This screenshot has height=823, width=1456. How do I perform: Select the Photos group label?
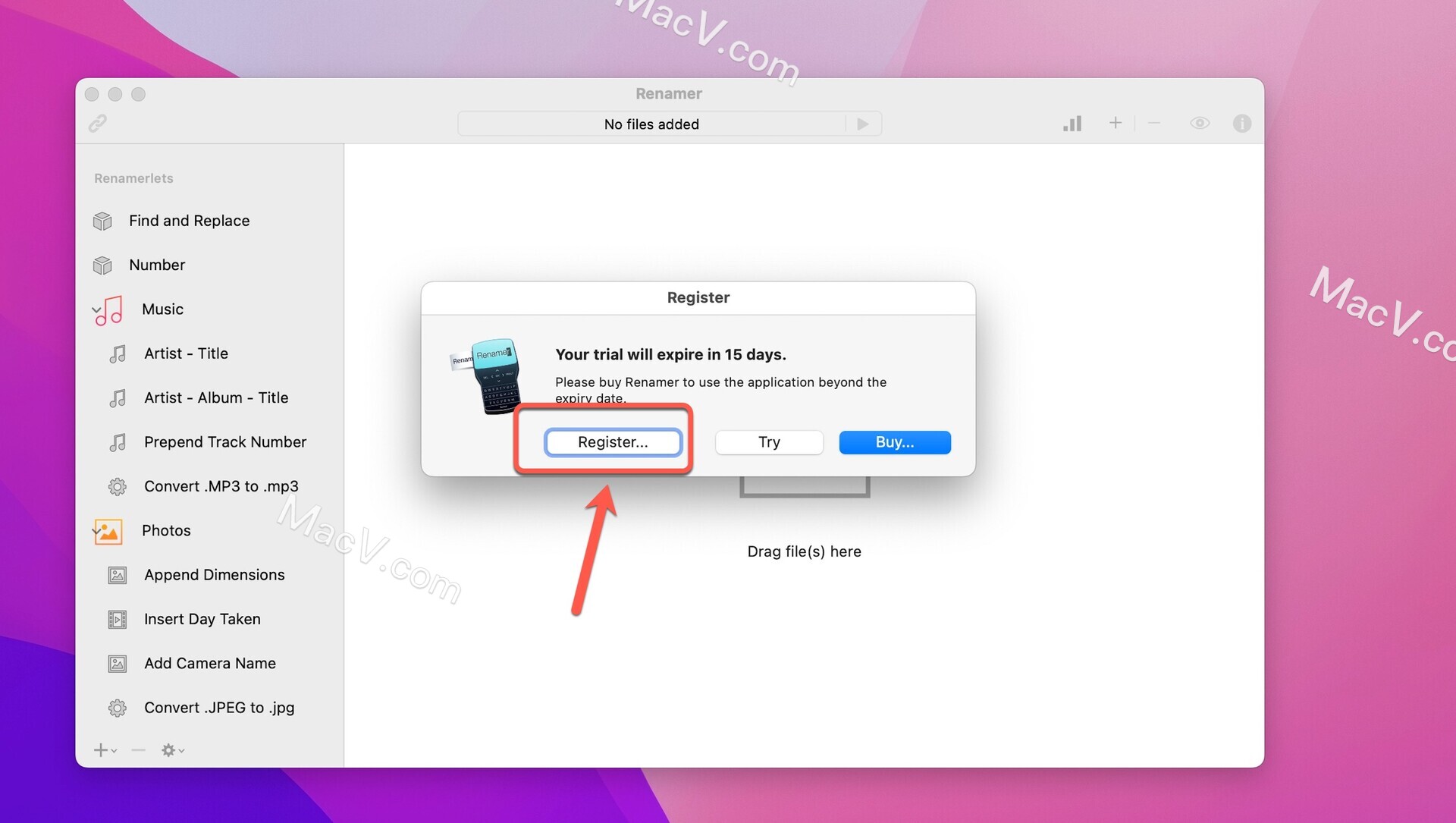(x=166, y=531)
